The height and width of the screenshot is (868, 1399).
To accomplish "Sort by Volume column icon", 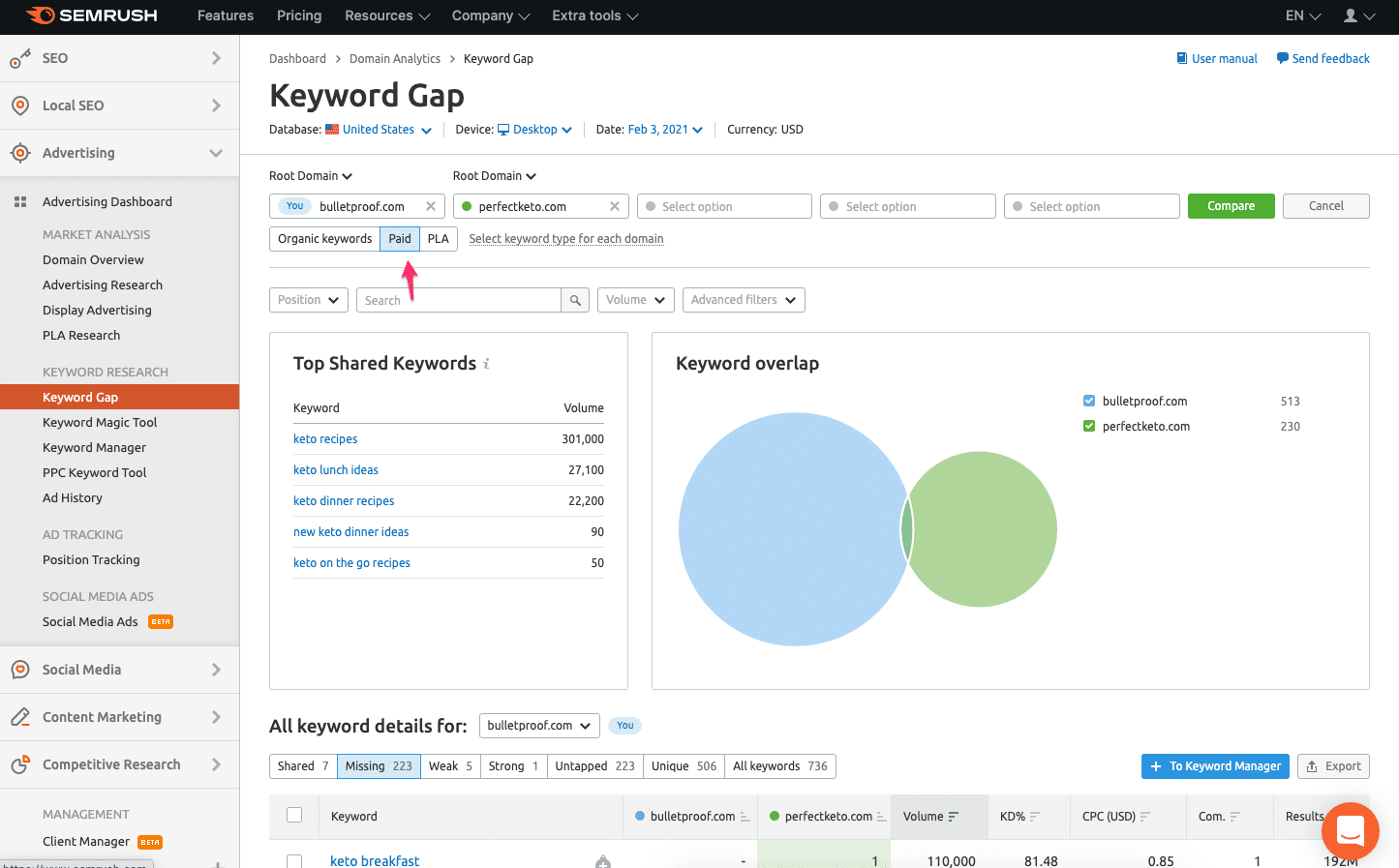I will click(954, 817).
